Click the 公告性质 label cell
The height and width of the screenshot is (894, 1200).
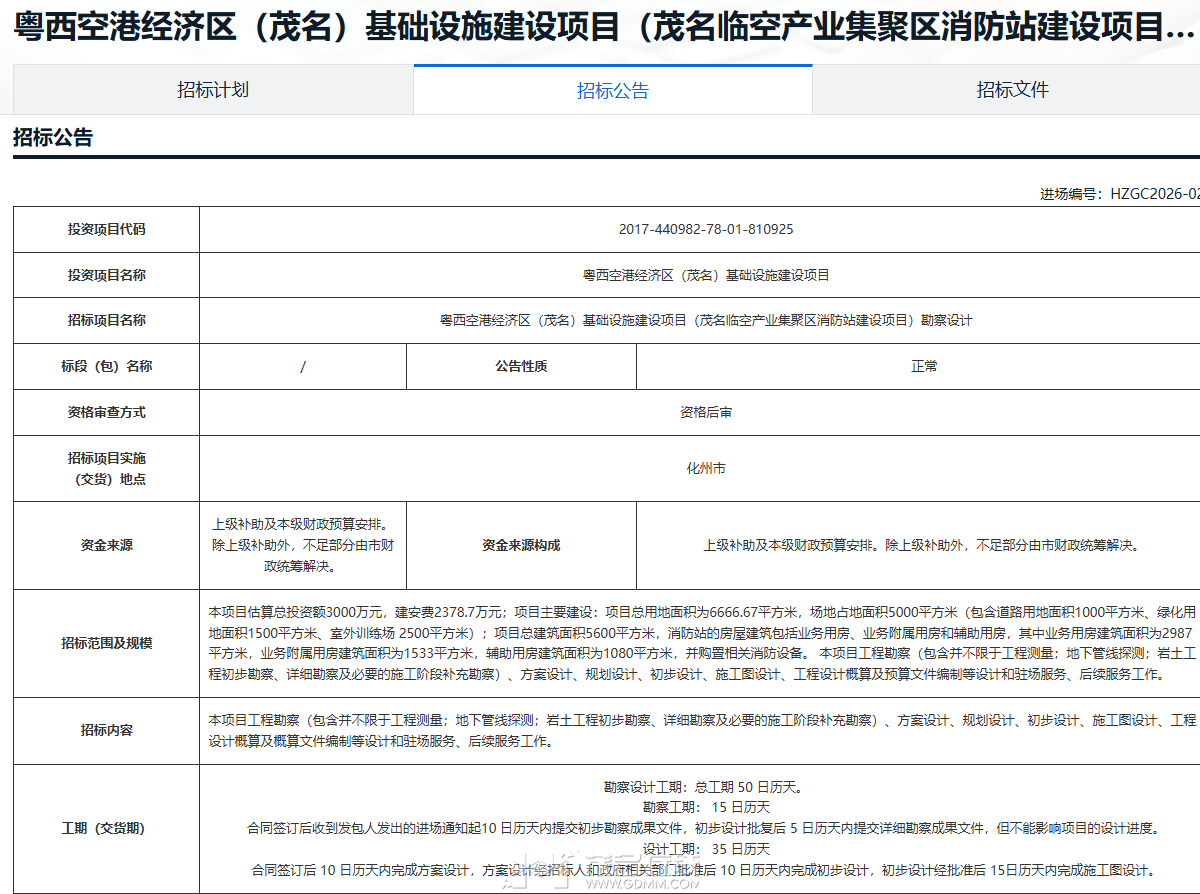coord(521,366)
